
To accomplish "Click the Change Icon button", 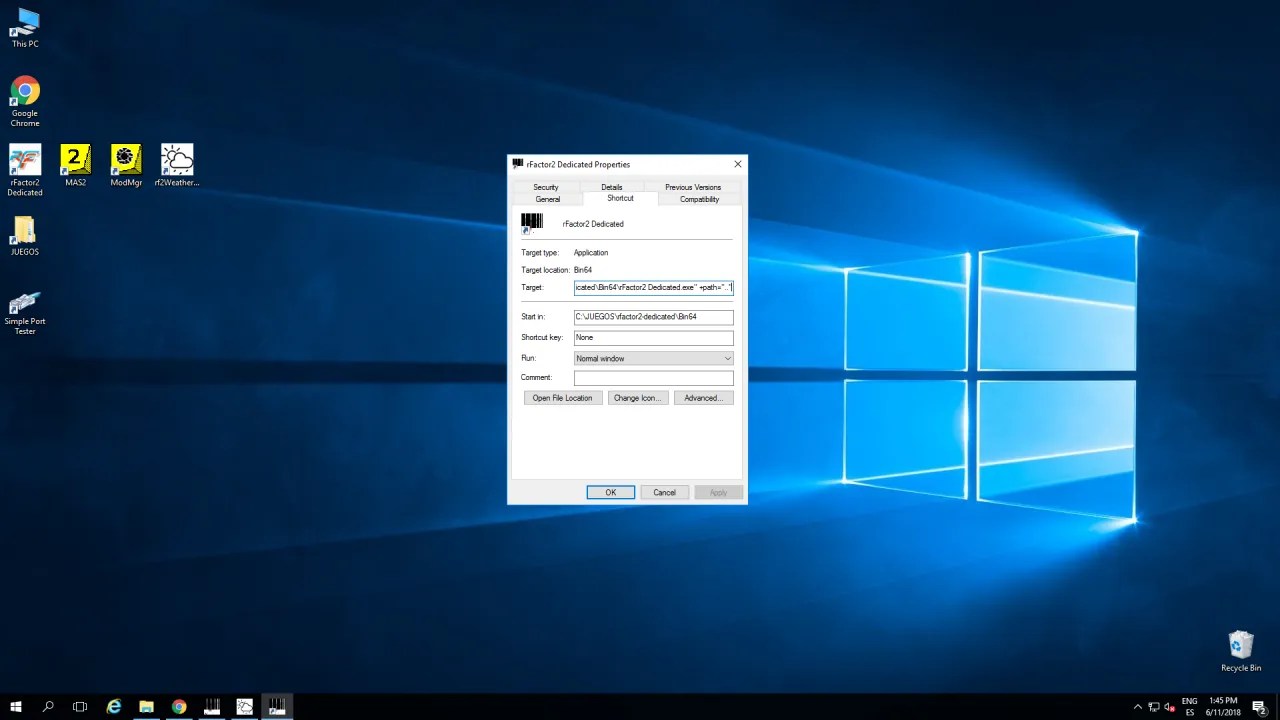I will (x=637, y=398).
